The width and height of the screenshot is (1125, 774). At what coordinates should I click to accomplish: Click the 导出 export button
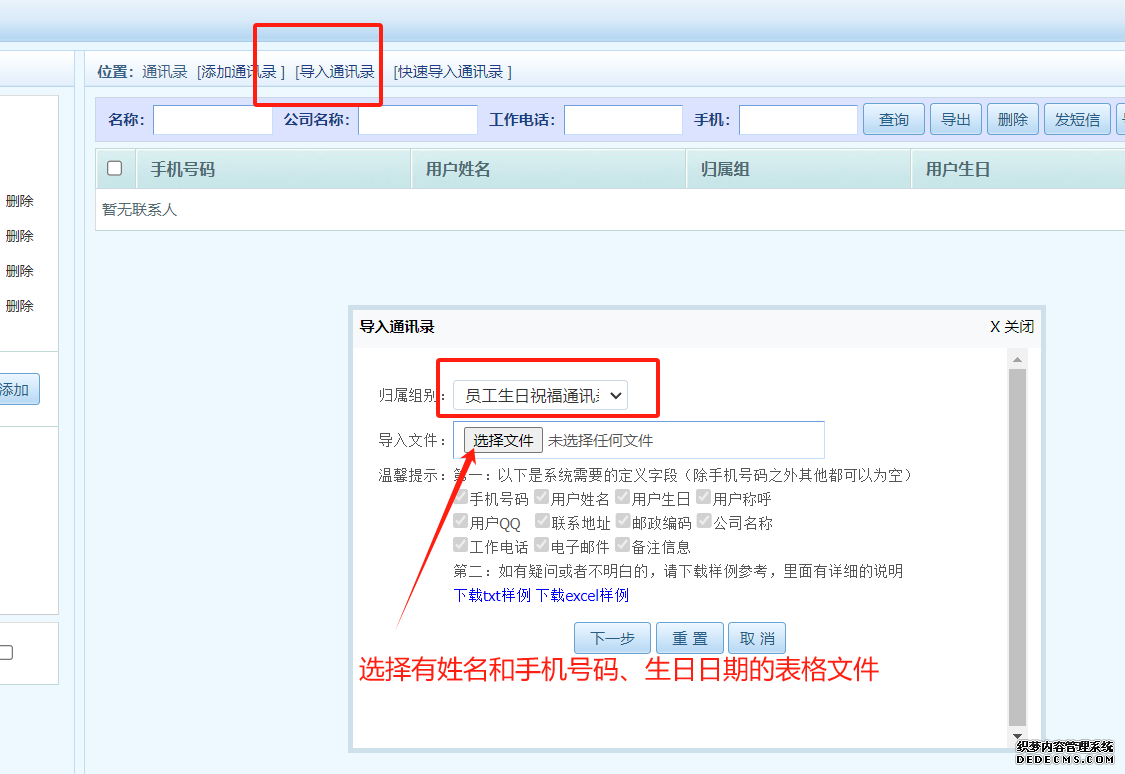[x=955, y=120]
